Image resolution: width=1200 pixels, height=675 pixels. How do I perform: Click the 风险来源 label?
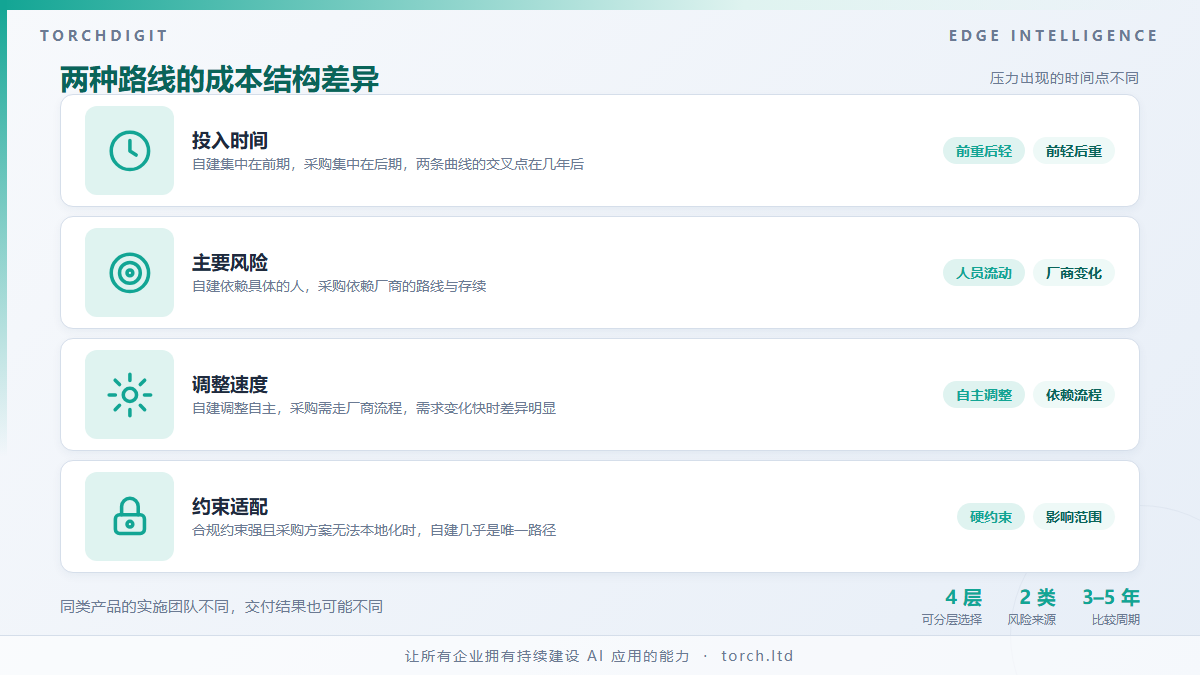point(1032,620)
